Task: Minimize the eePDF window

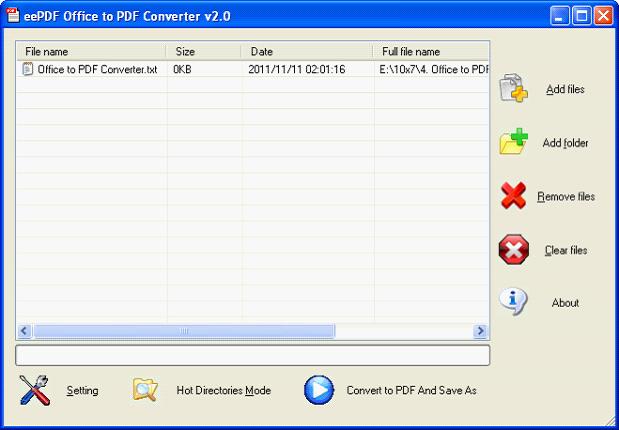Action: (x=559, y=16)
